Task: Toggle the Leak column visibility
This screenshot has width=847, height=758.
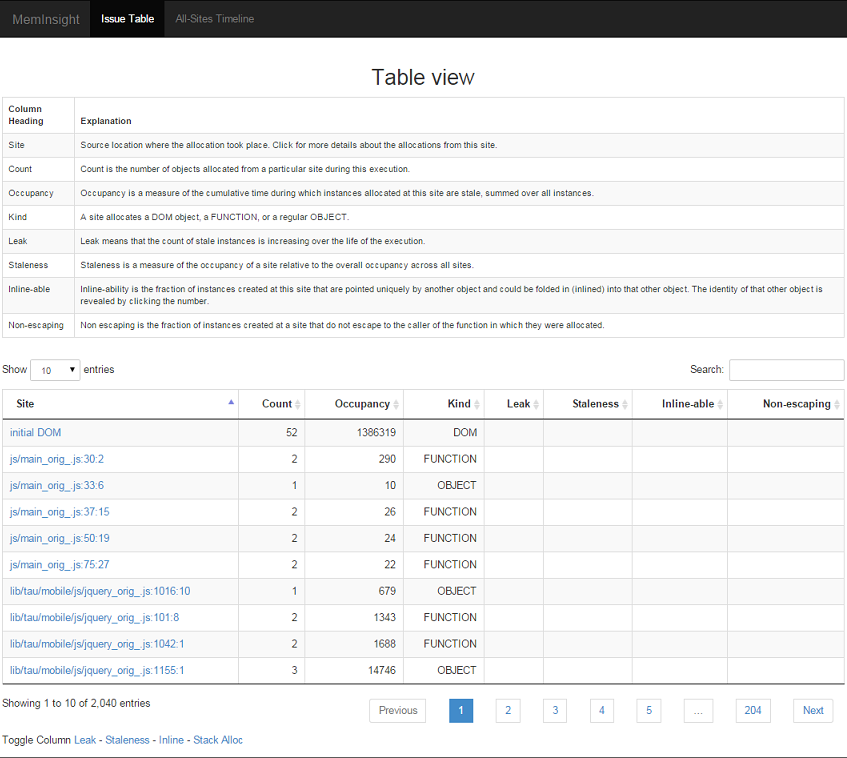Action: [84, 740]
